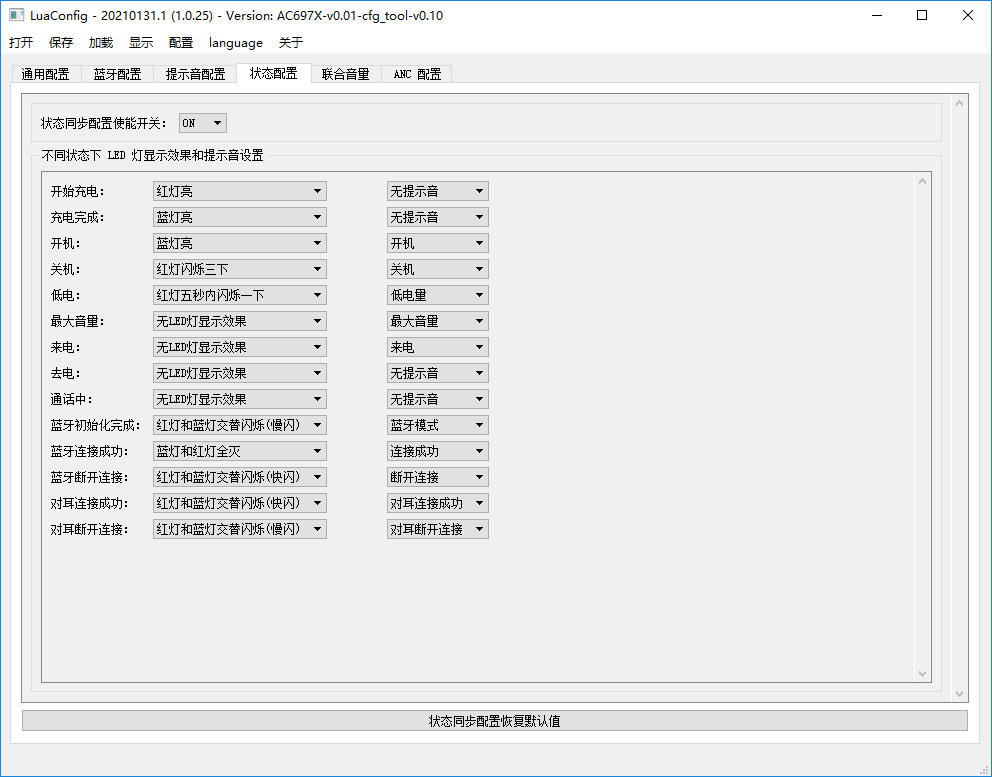Open LED dropdown for 最大音量

click(x=240, y=321)
